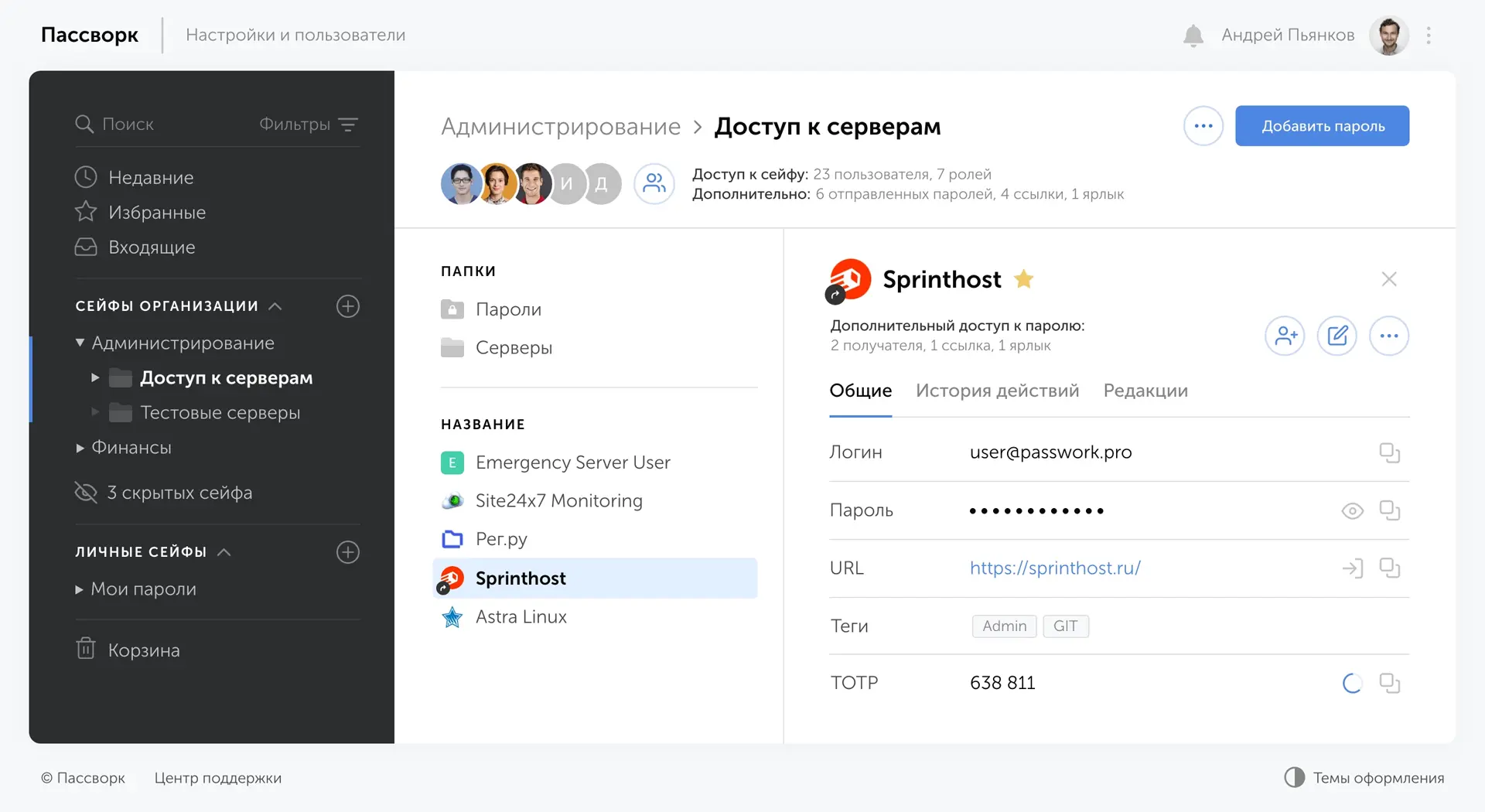Copy the TOTP code 638 811
Image resolution: width=1485 pixels, height=812 pixels.
pos(1391,683)
